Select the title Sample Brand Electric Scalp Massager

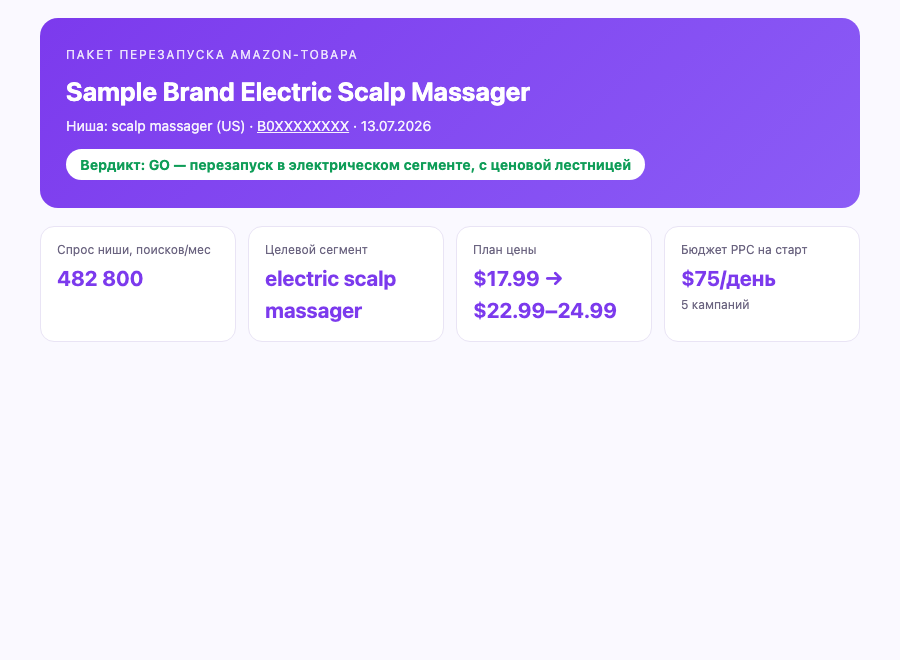pyautogui.click(x=297, y=92)
